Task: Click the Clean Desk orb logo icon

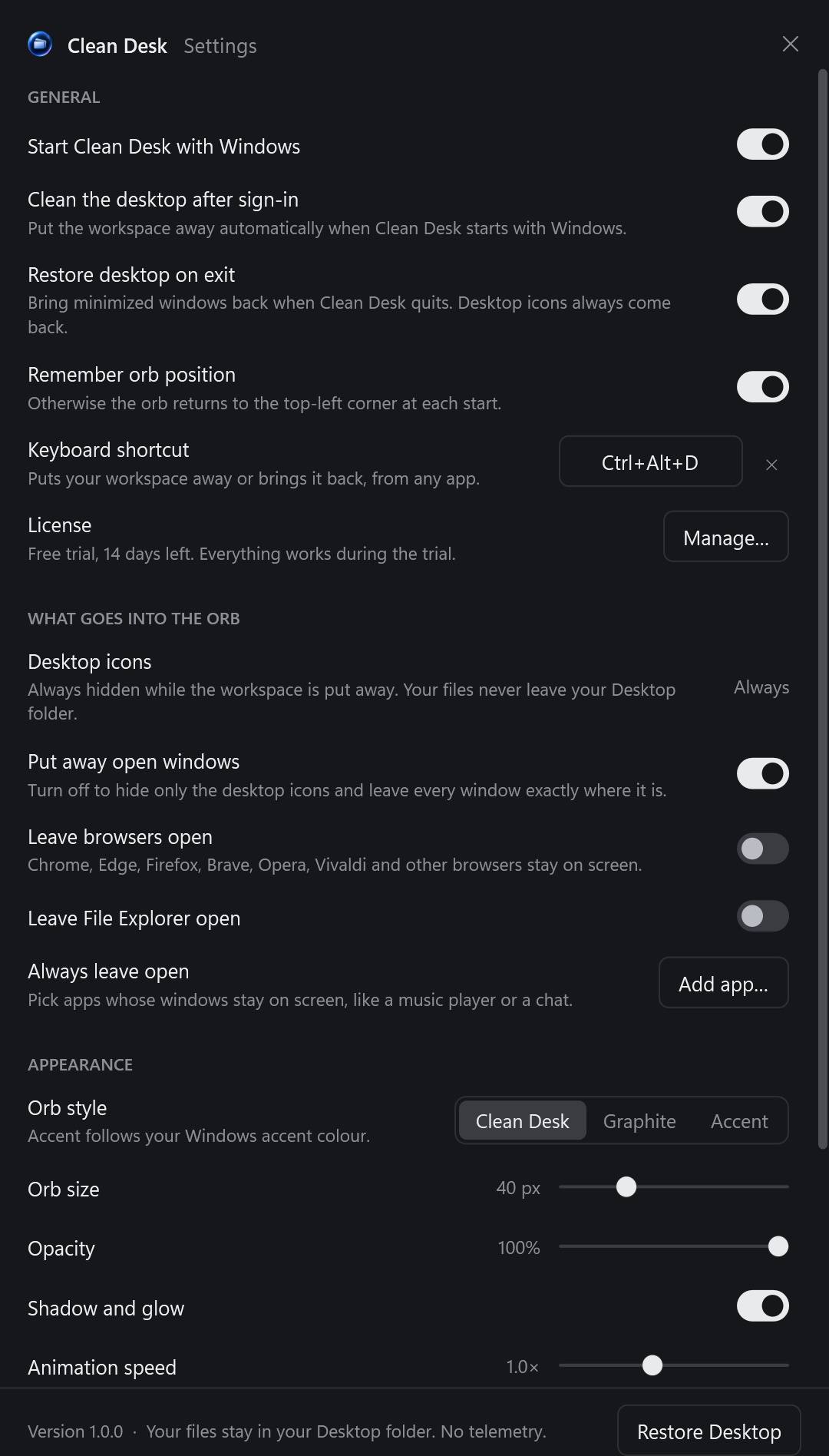Action: 40,45
